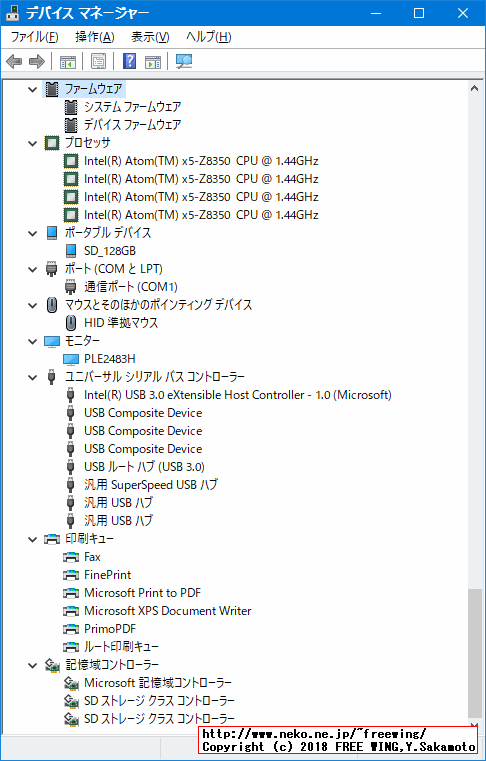Click the PLE2483H monitor icon
The width and height of the screenshot is (486, 761).
71,359
